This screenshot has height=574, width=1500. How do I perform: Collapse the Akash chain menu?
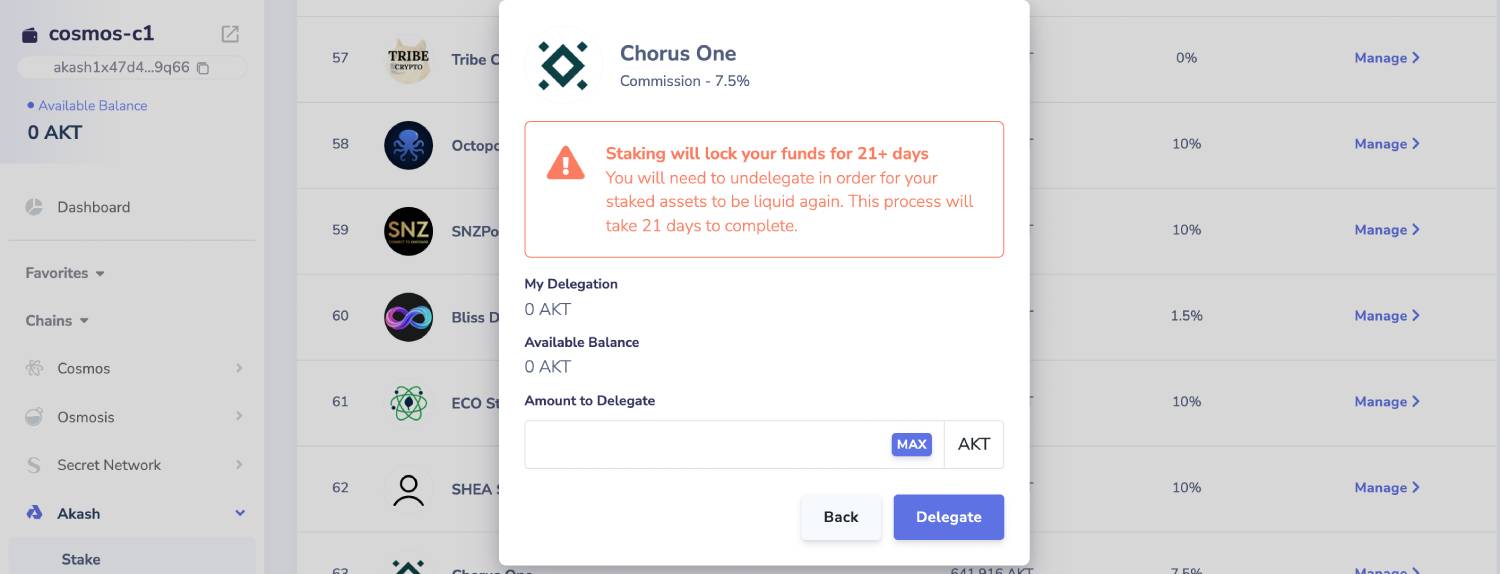(239, 513)
